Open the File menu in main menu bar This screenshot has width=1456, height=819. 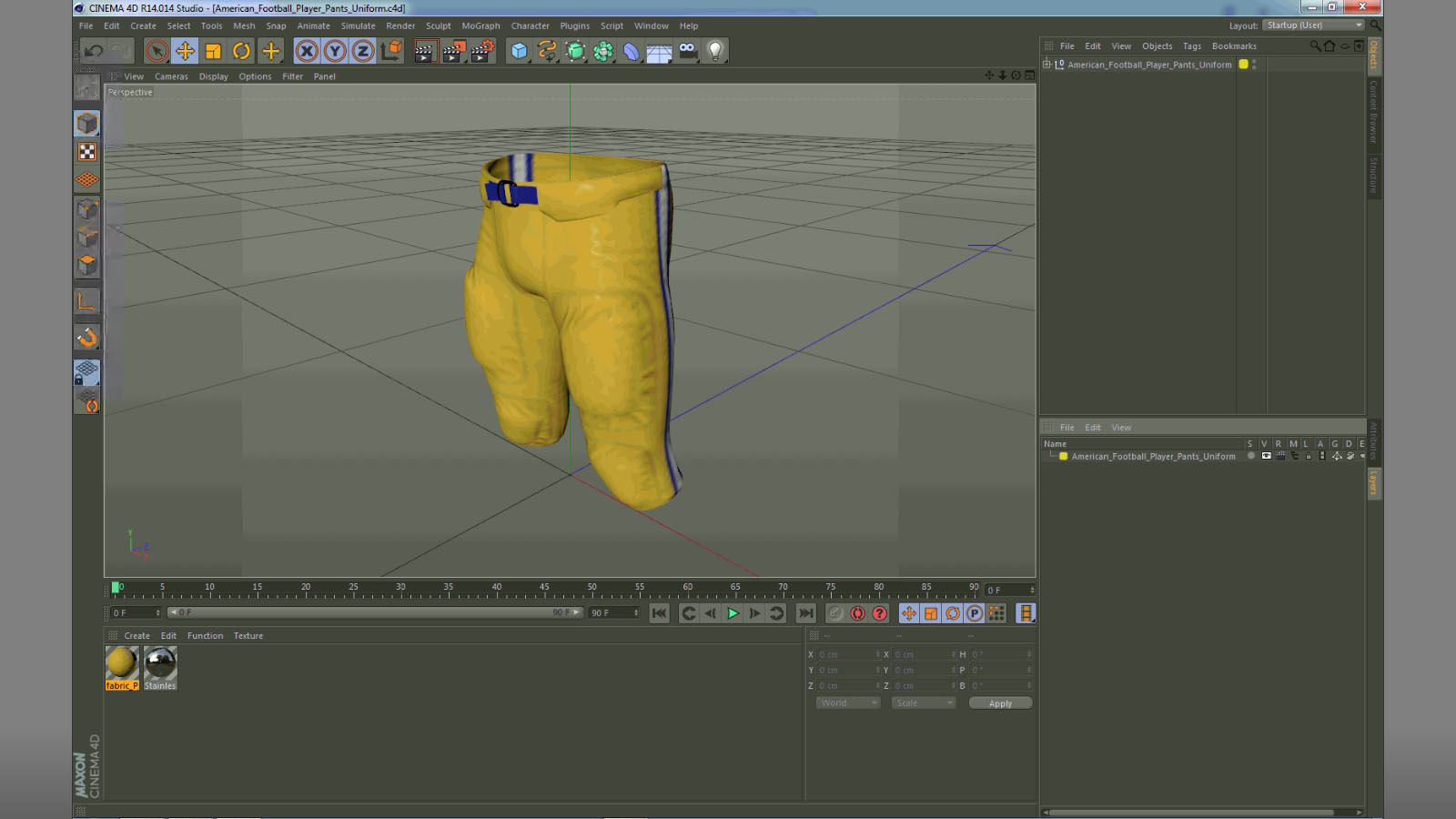(86, 25)
